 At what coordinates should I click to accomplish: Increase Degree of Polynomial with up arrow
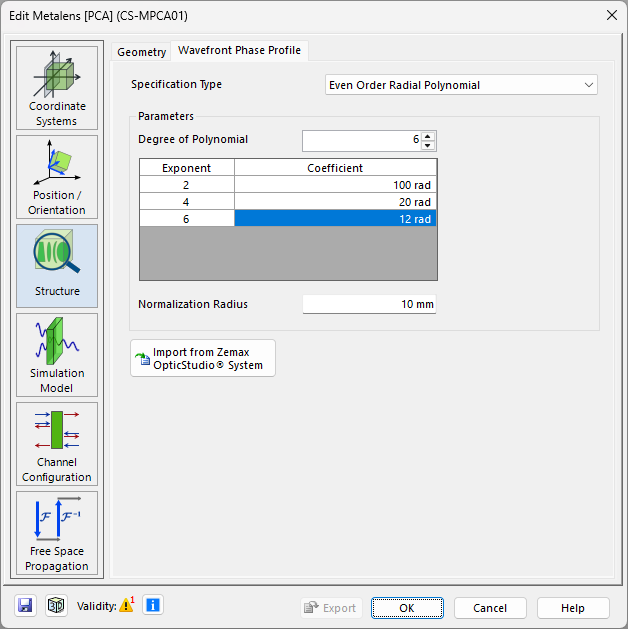pos(427,136)
